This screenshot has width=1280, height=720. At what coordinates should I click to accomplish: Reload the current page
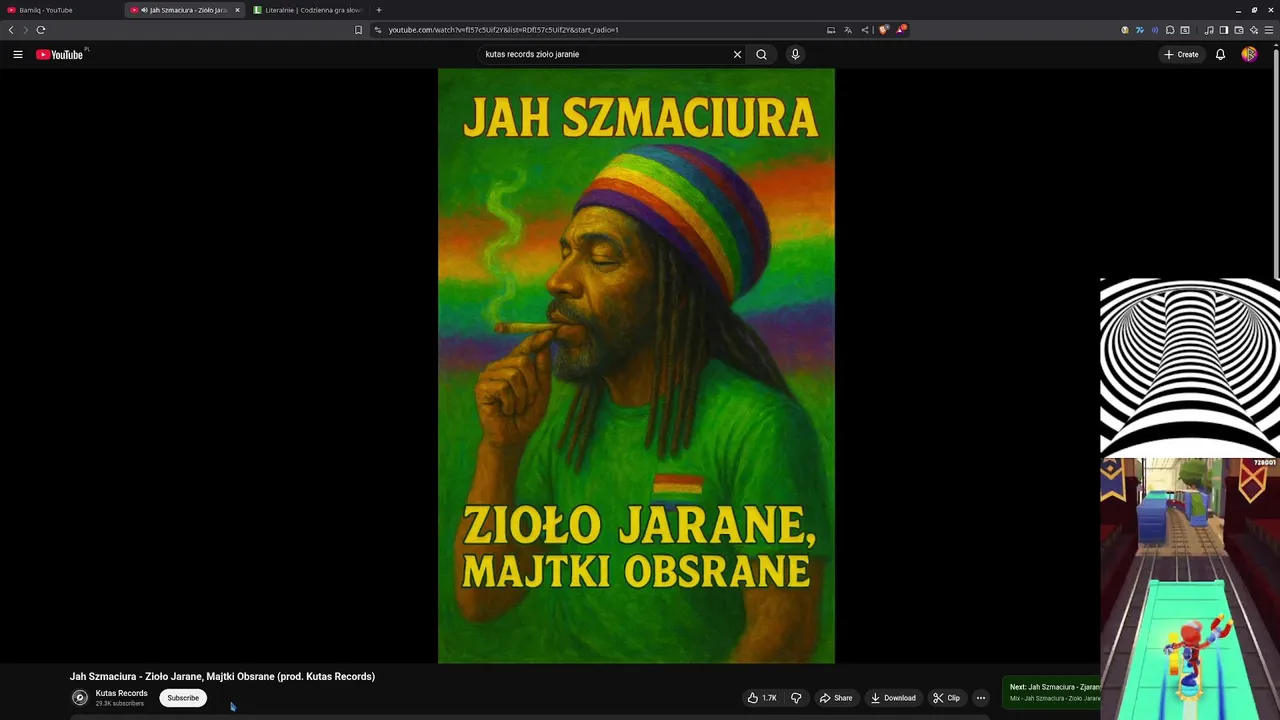pos(41,30)
